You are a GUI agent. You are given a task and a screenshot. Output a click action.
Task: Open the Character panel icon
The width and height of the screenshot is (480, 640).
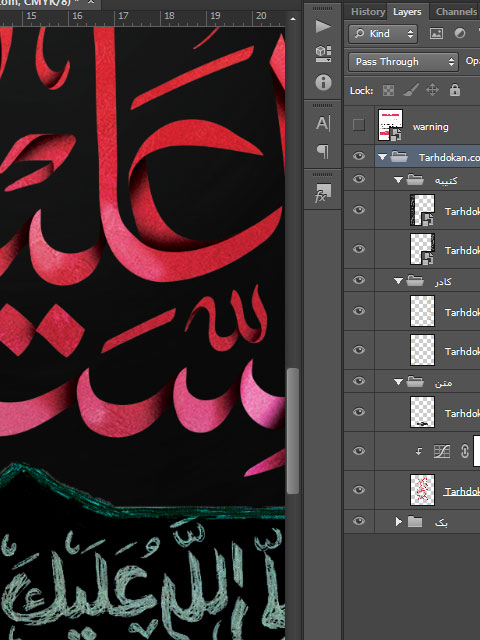coord(323,123)
